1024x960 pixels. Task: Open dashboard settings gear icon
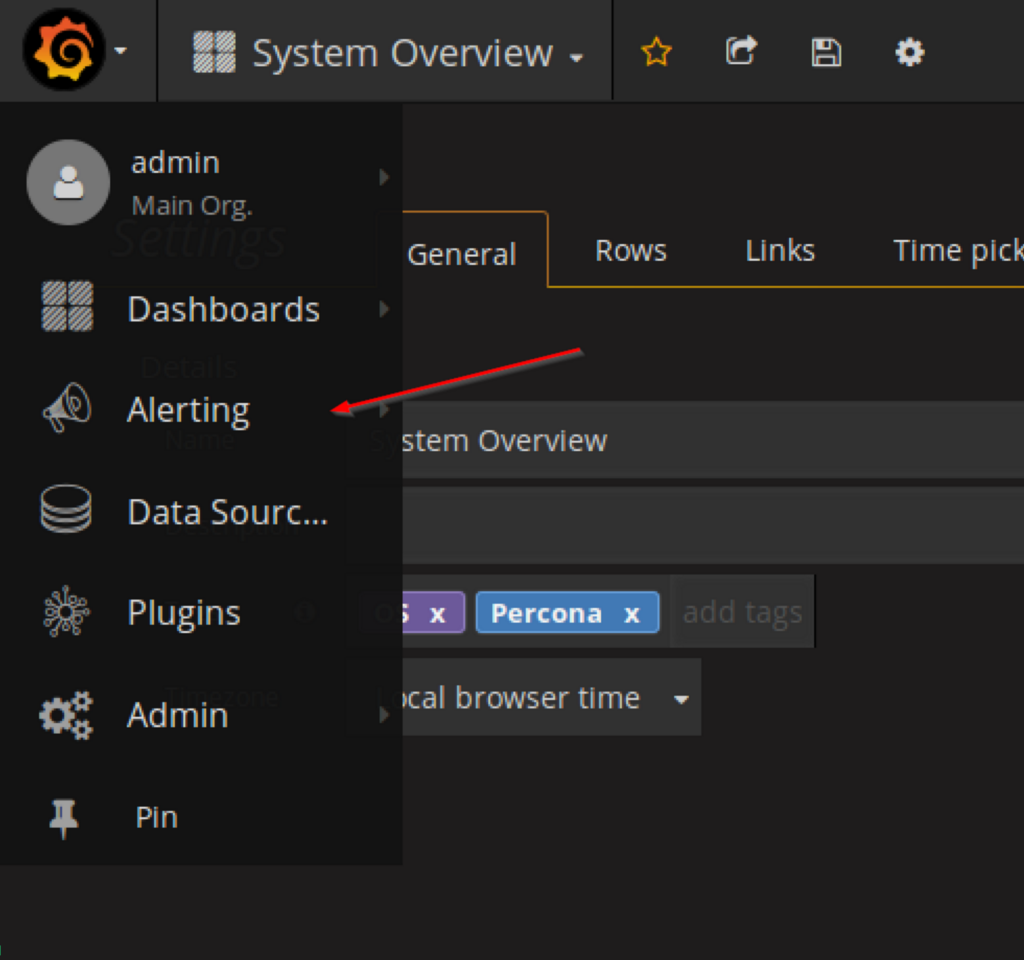coord(909,52)
